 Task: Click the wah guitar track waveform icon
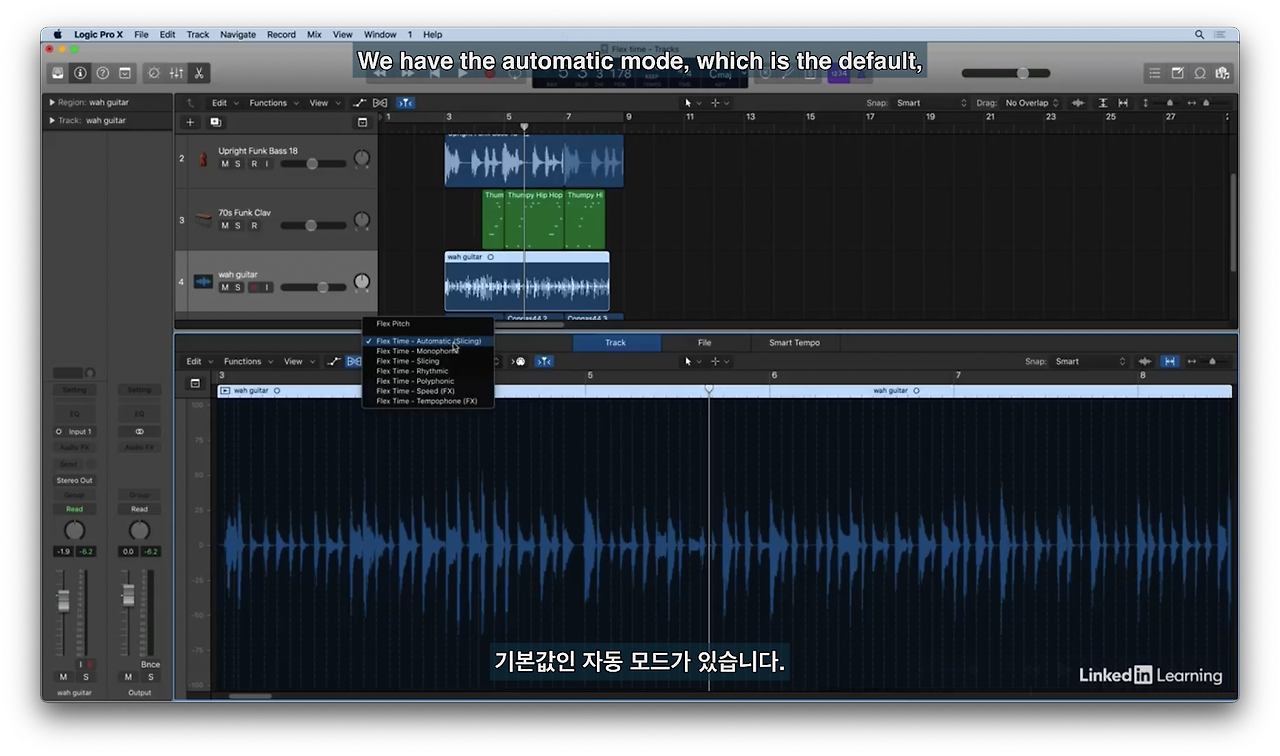(203, 282)
